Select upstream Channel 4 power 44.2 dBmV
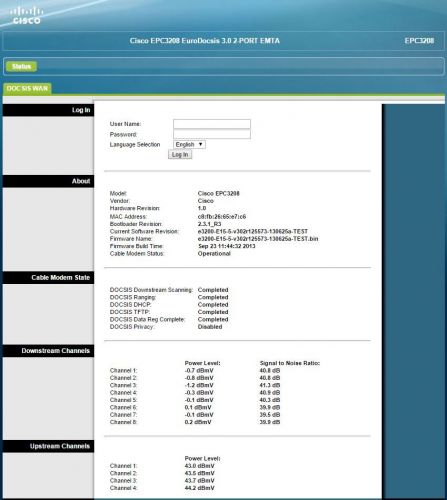 coord(200,488)
